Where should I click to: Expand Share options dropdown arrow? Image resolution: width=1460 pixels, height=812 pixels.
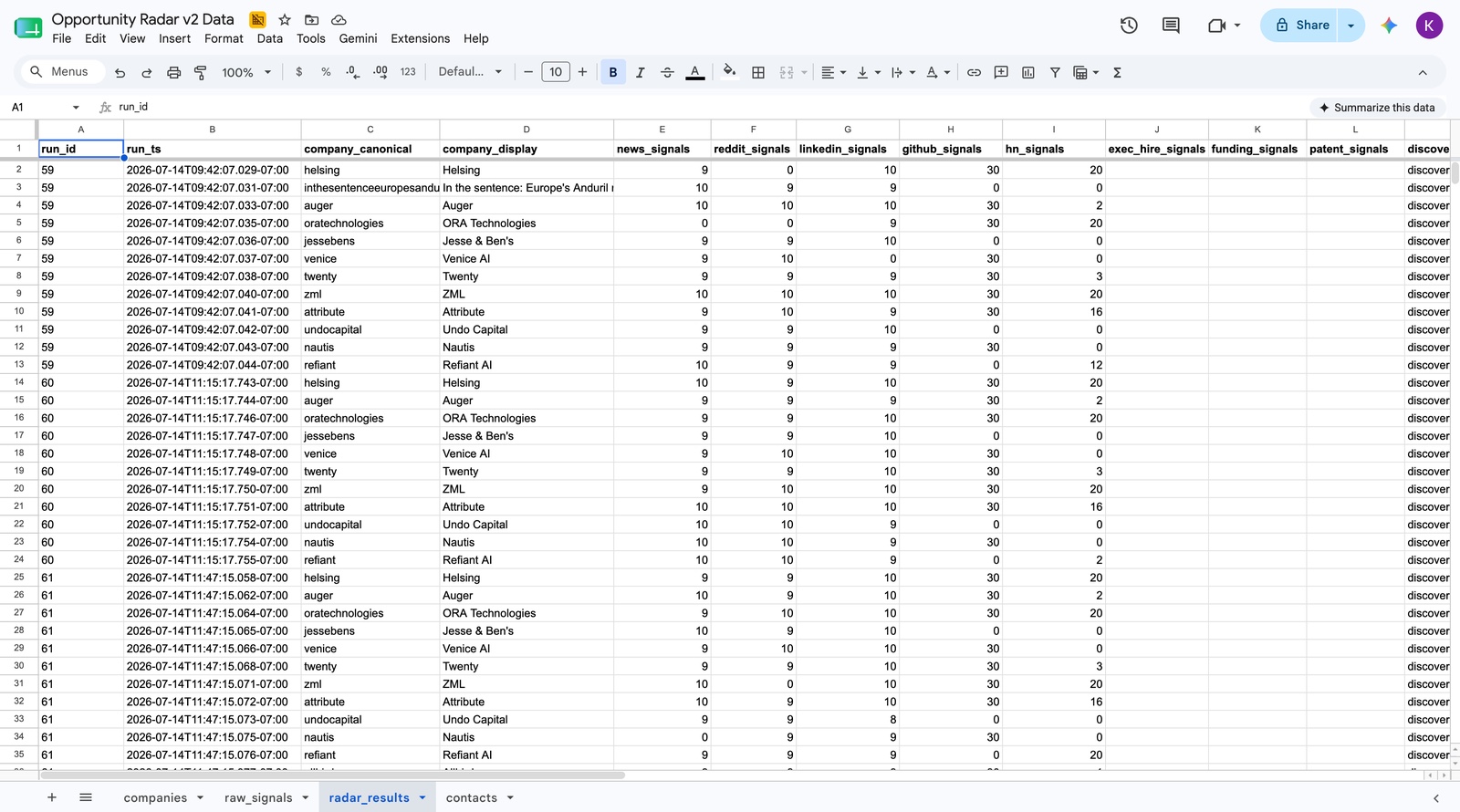[1350, 26]
